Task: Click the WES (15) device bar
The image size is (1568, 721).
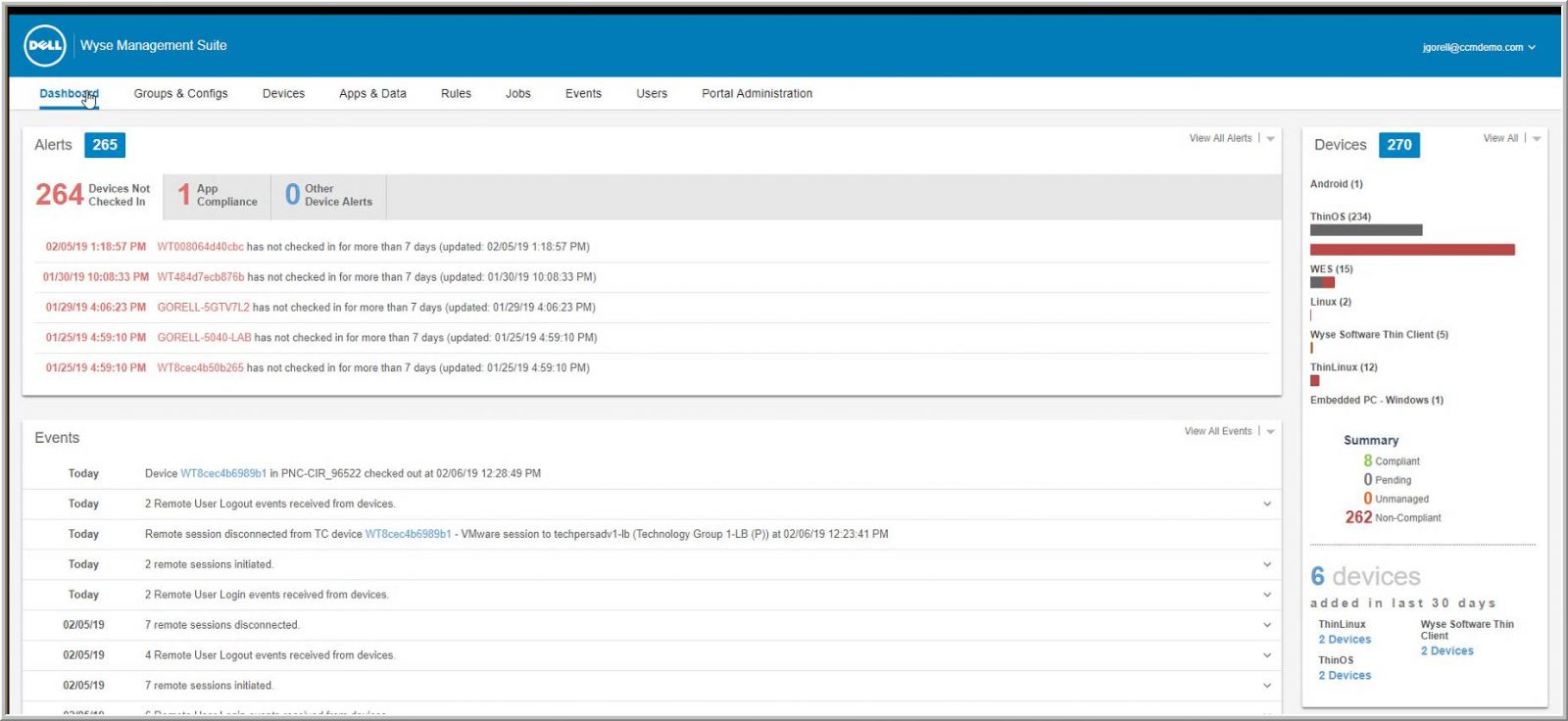Action: (1322, 282)
